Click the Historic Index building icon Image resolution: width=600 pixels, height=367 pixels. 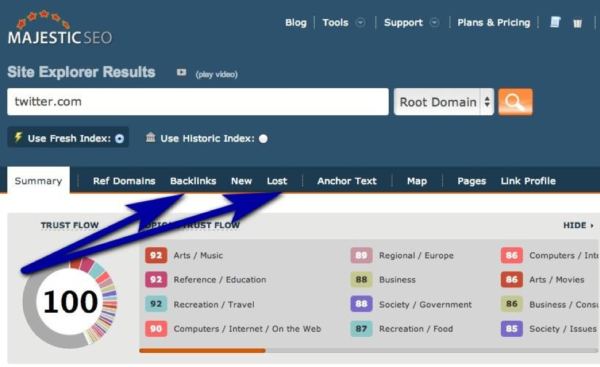[x=151, y=137]
